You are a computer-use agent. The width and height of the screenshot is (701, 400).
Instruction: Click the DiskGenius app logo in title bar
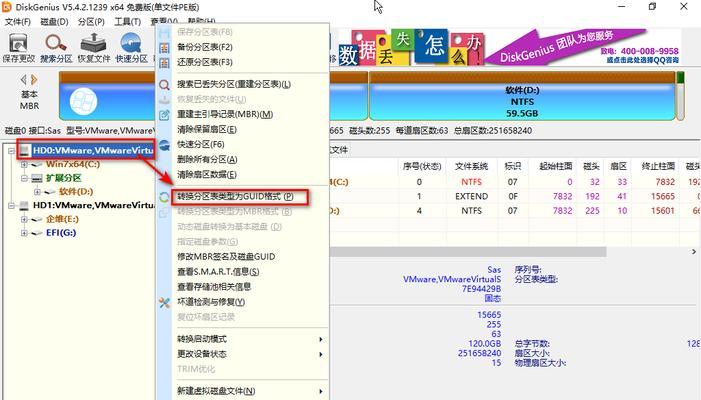click(x=6, y=7)
